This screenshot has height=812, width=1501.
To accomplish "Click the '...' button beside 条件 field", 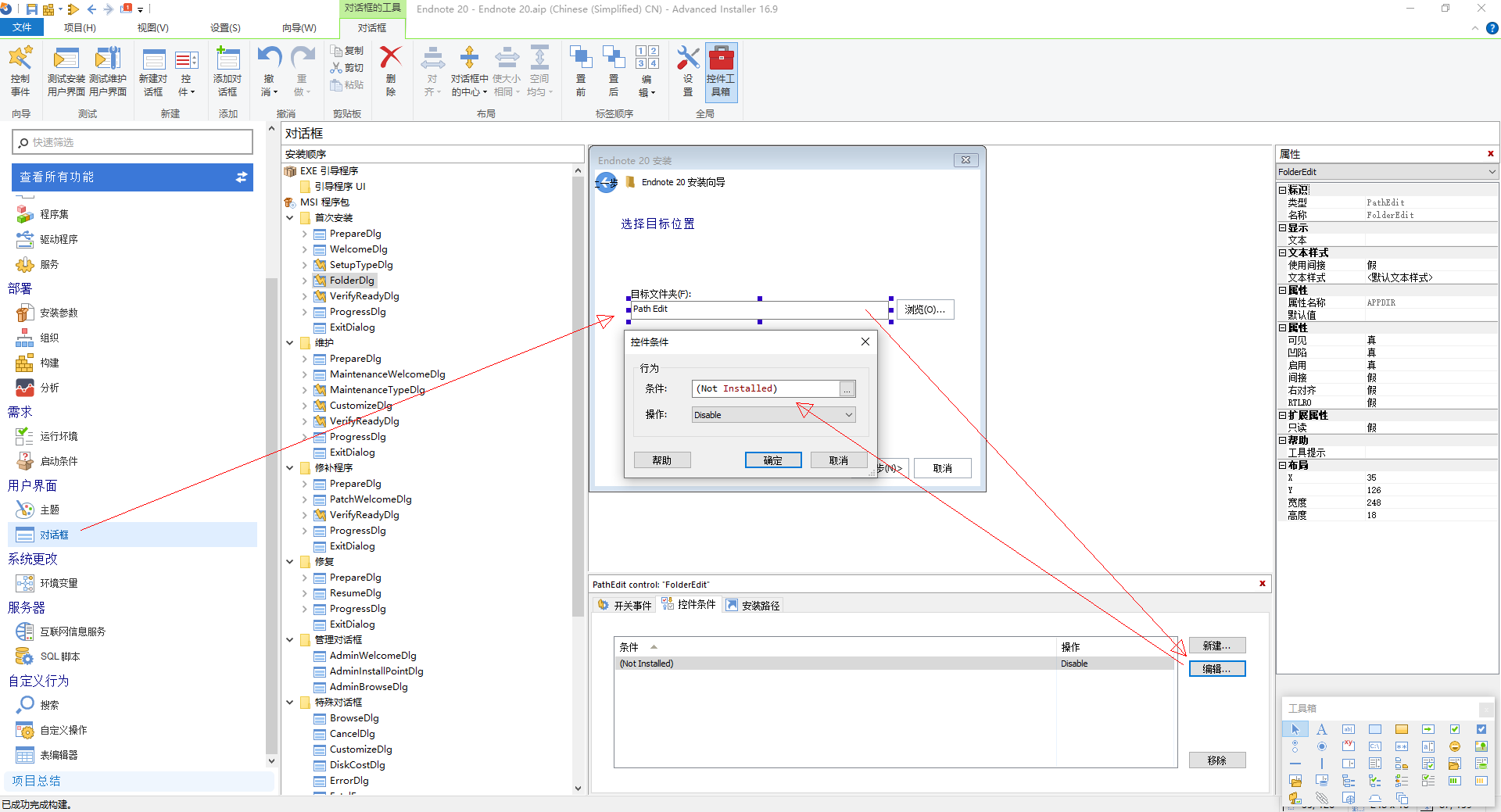I will click(847, 388).
